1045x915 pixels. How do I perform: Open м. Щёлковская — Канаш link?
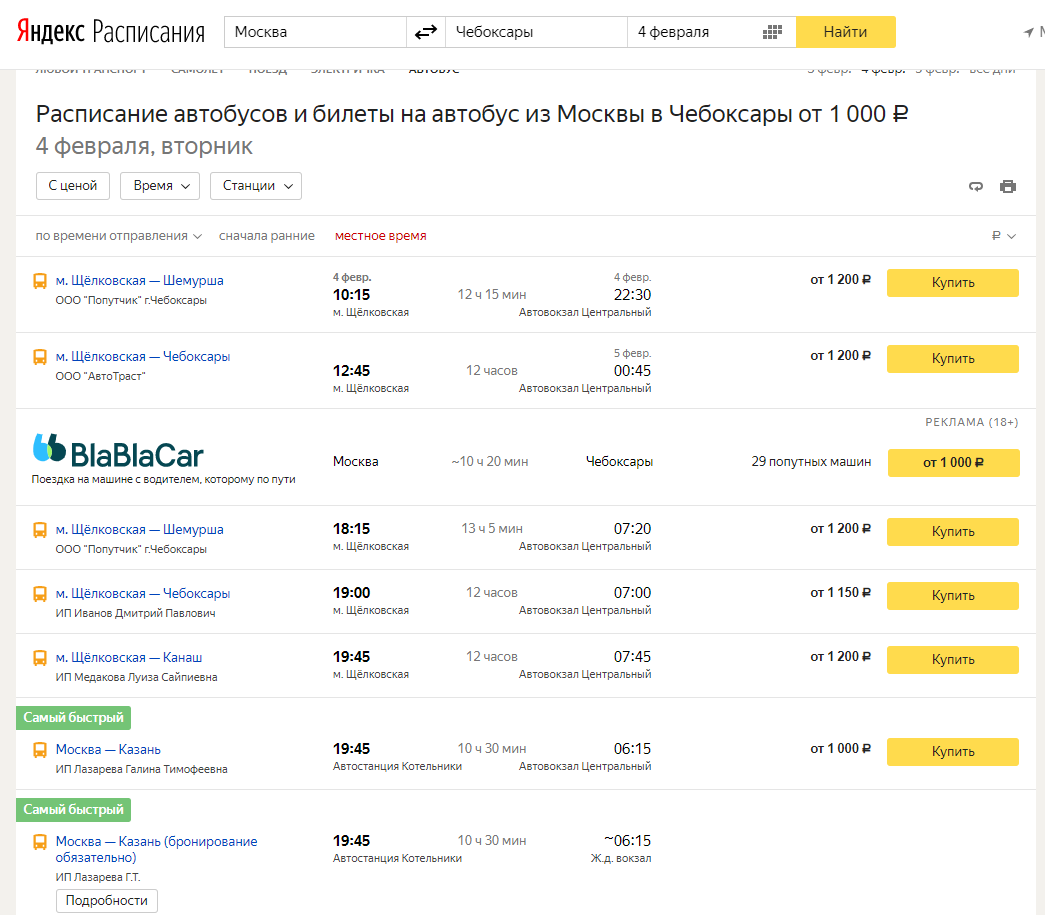coord(129,658)
